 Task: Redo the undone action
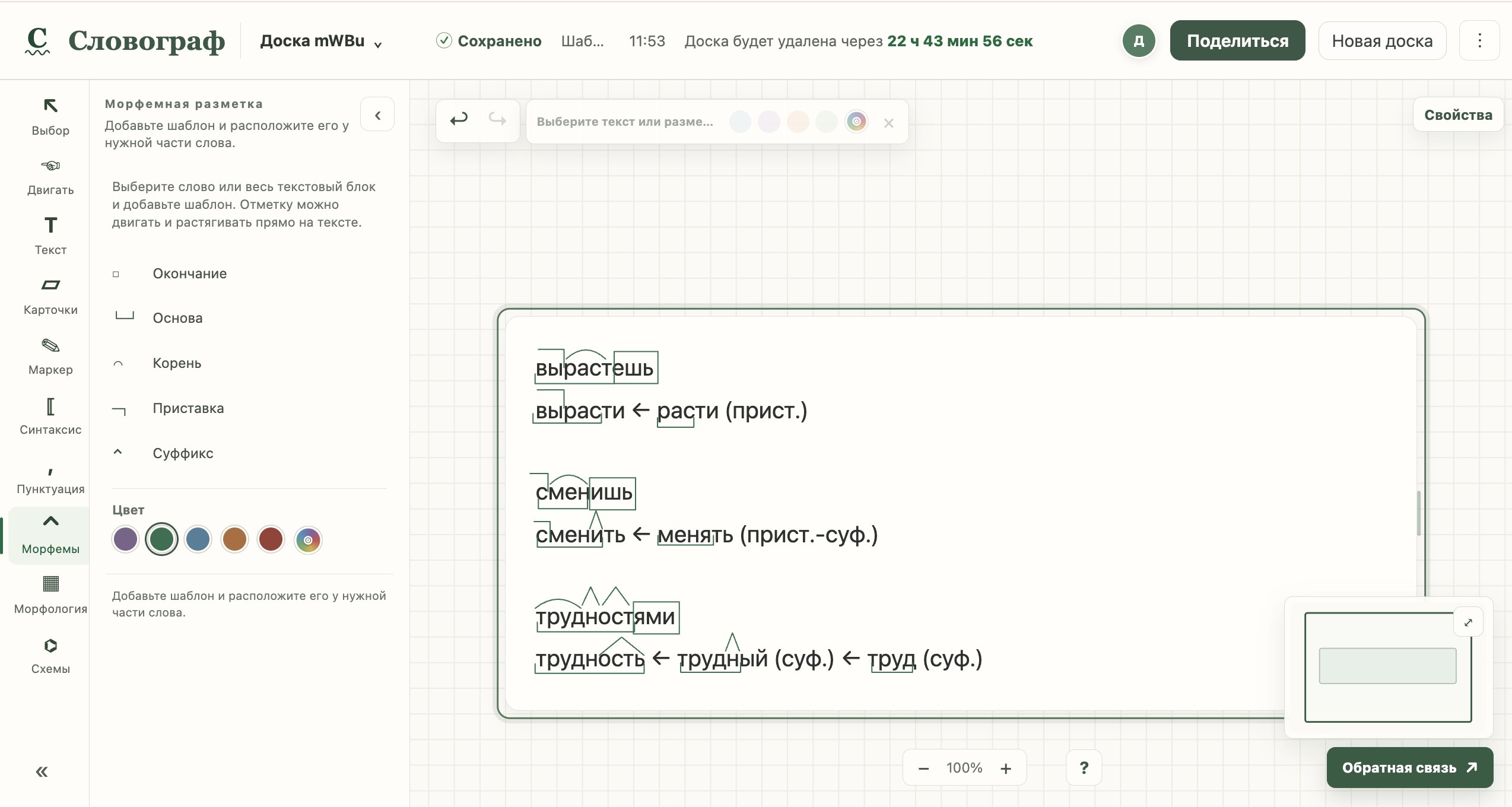[x=497, y=120]
